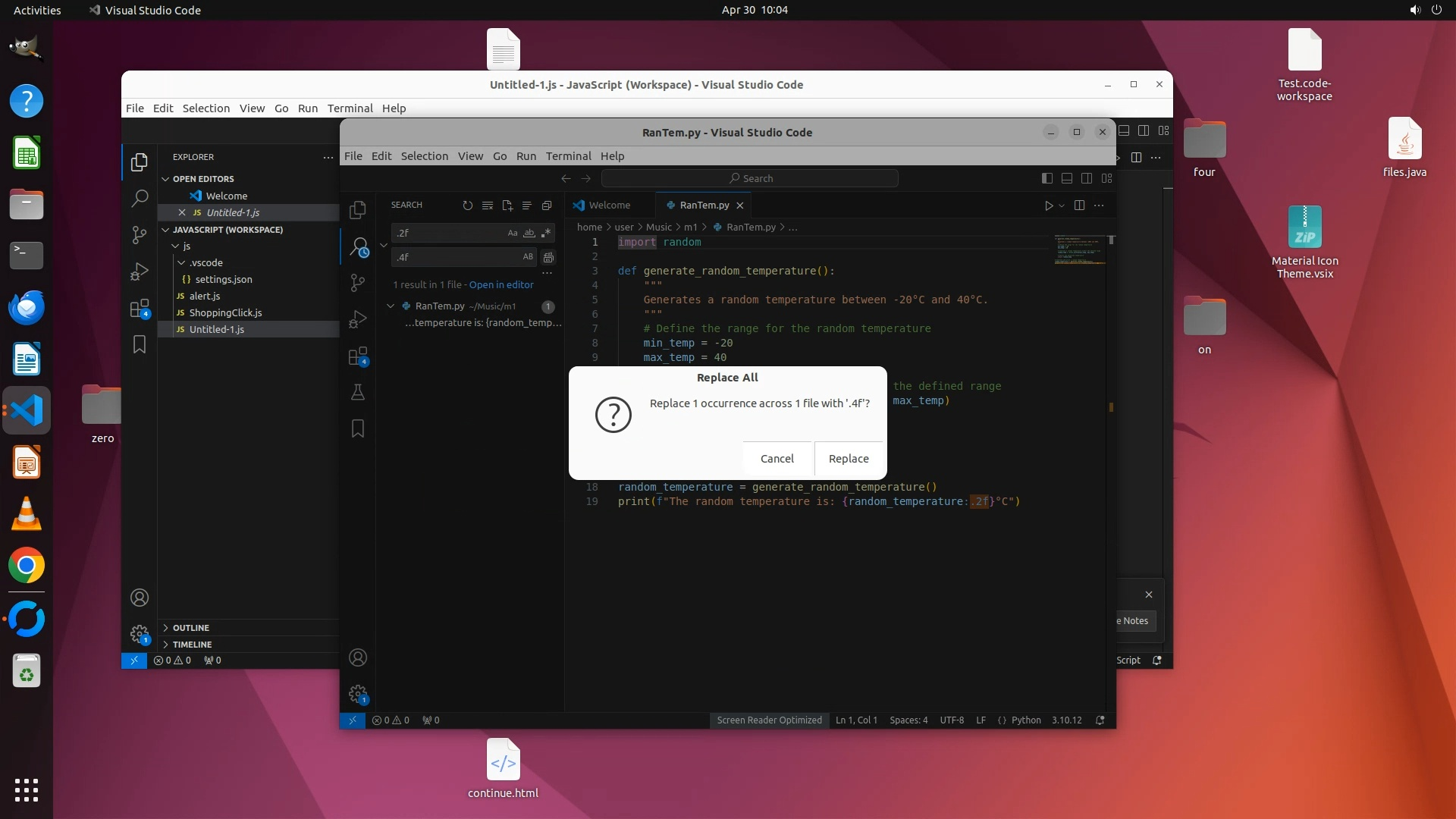The width and height of the screenshot is (1456, 819).
Task: Switch to the Welcome tab
Action: pos(609,206)
